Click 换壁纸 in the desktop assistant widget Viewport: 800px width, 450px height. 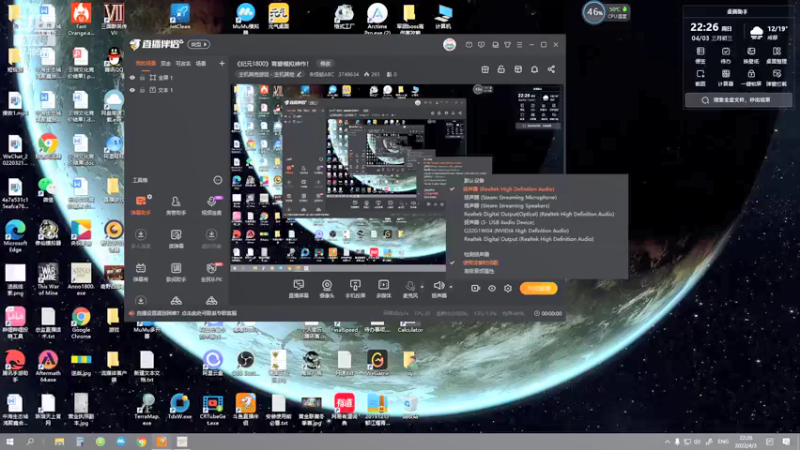click(x=751, y=55)
